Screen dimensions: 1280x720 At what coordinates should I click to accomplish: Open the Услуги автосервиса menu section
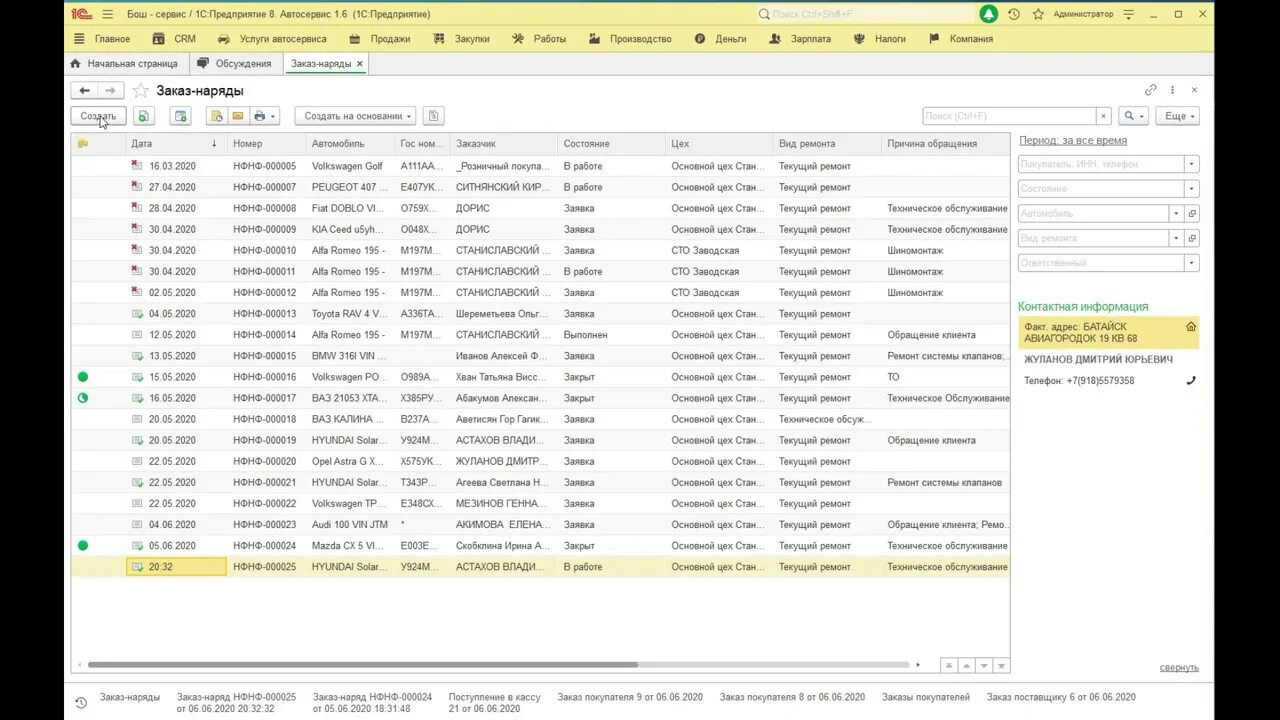click(272, 39)
